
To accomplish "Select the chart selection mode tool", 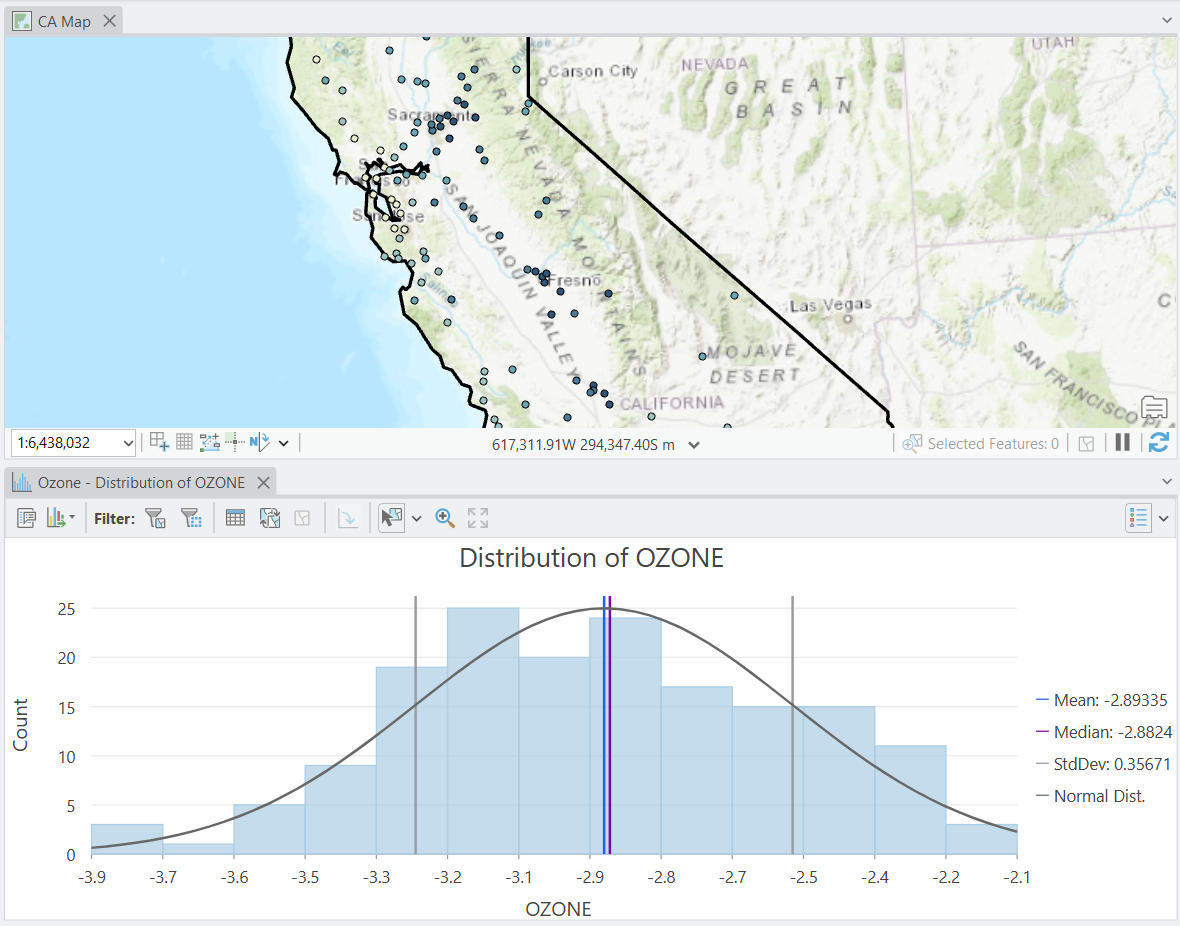I will [391, 518].
